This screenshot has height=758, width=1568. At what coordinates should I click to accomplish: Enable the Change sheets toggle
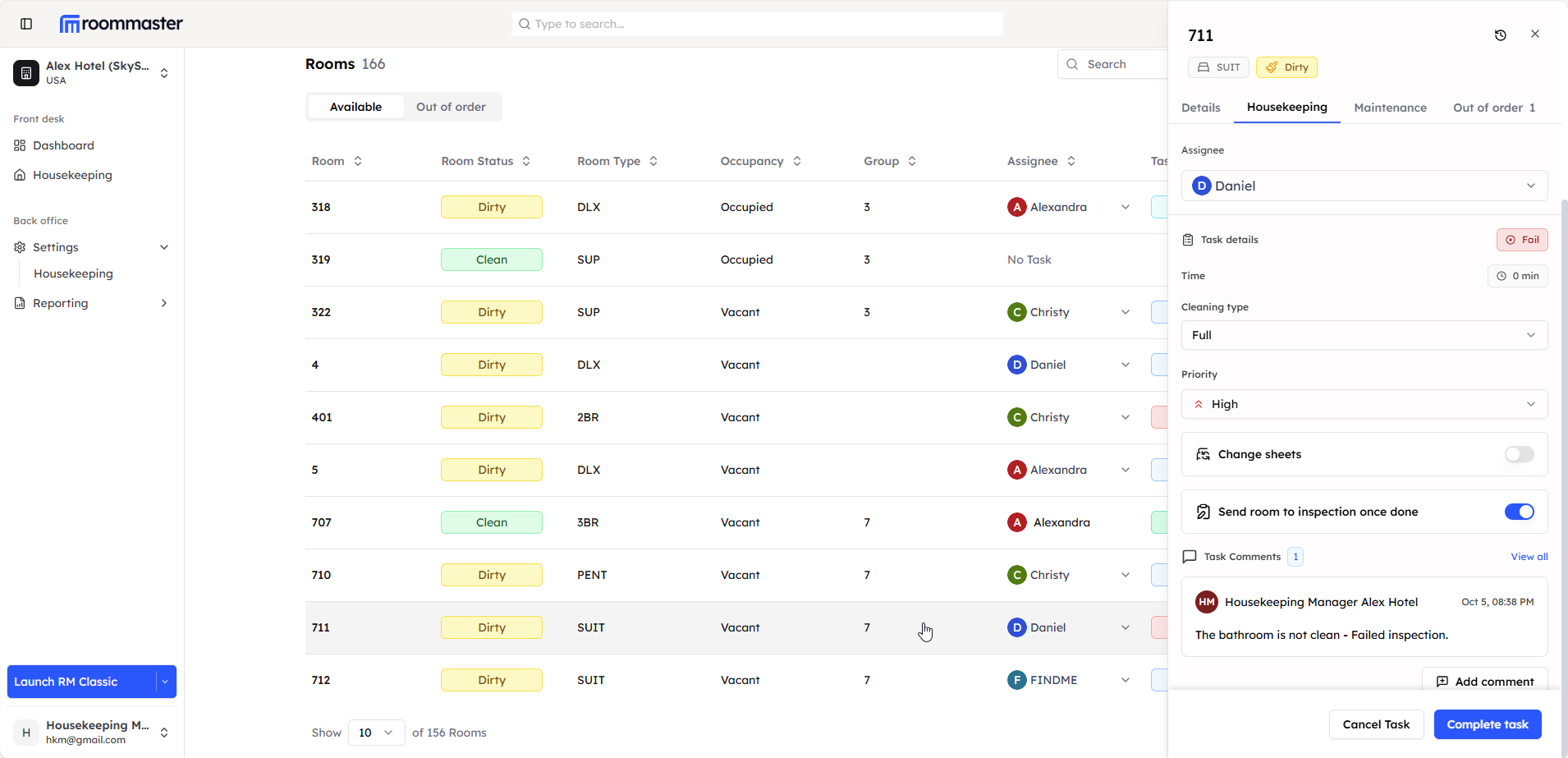click(1519, 454)
